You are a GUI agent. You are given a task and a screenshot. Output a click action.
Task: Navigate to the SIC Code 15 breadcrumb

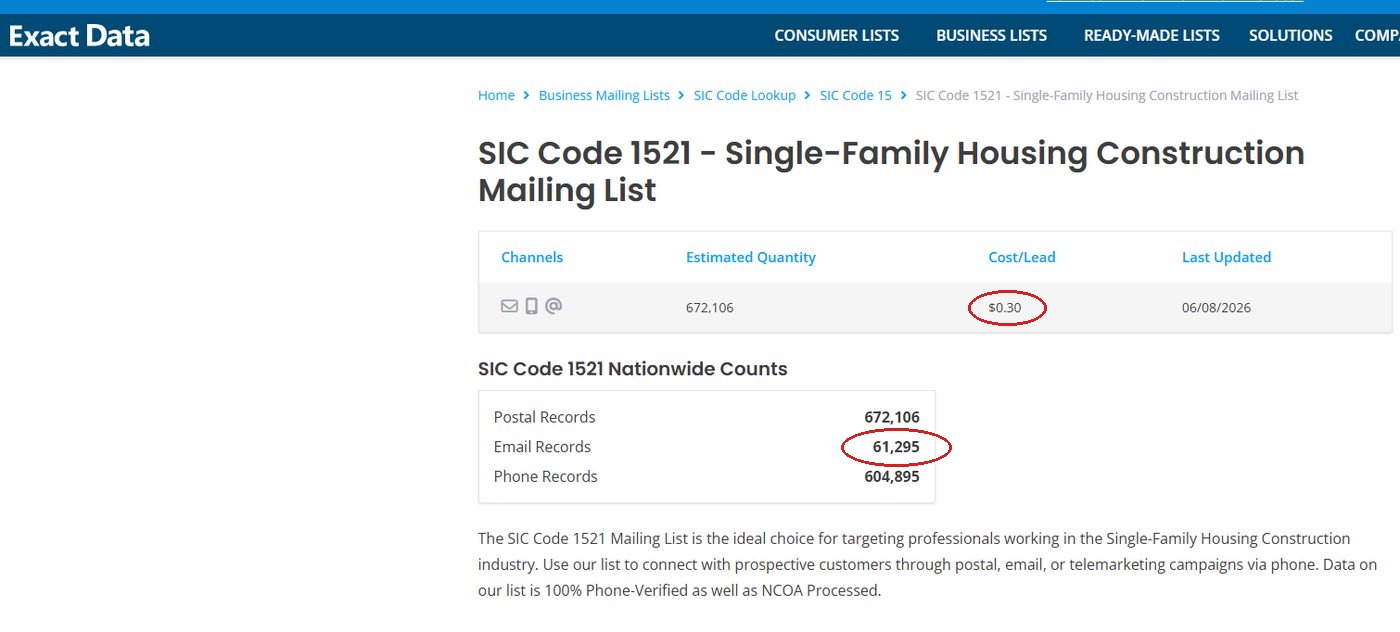point(856,95)
